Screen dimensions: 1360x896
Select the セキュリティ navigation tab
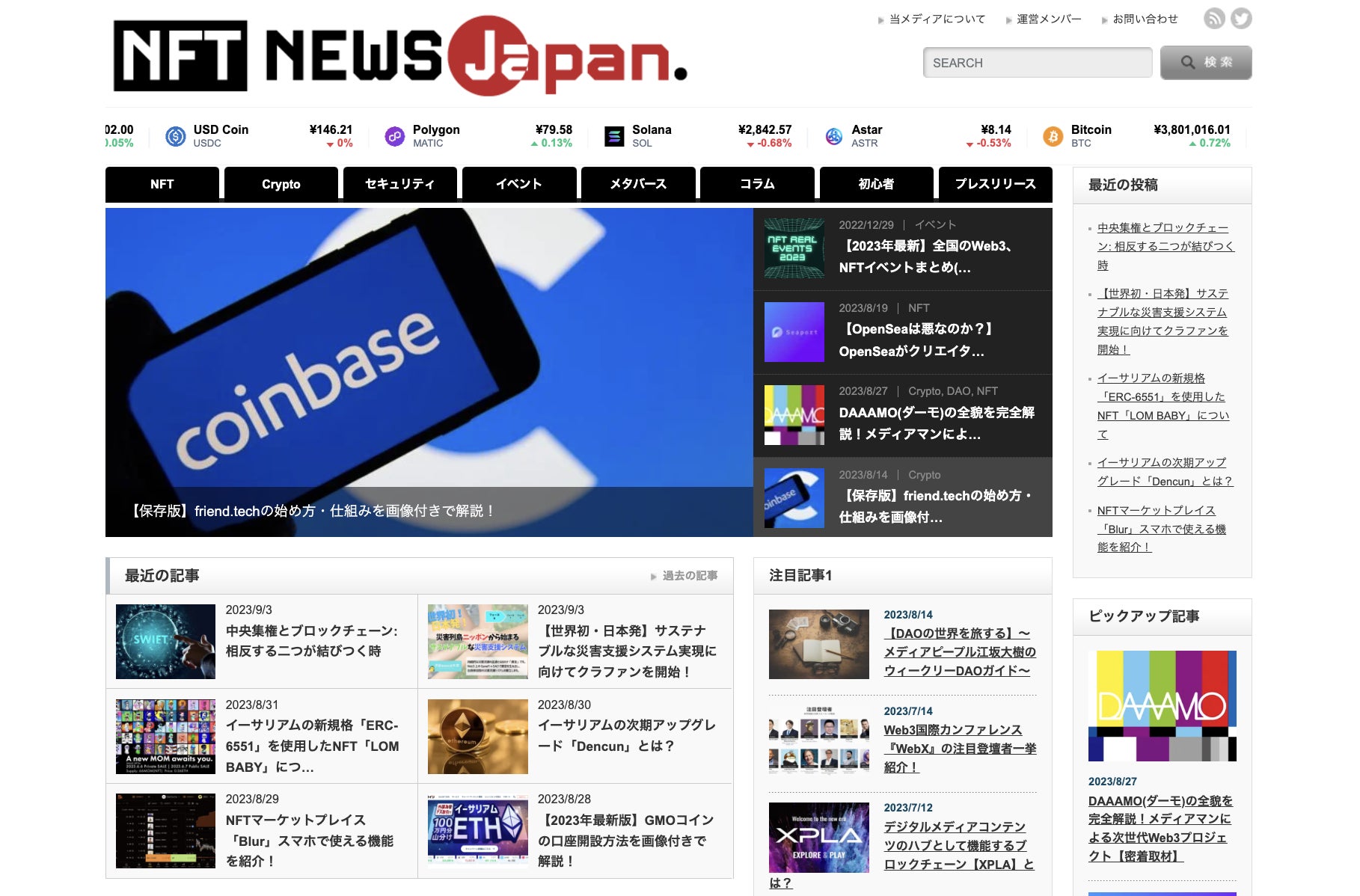[x=399, y=184]
